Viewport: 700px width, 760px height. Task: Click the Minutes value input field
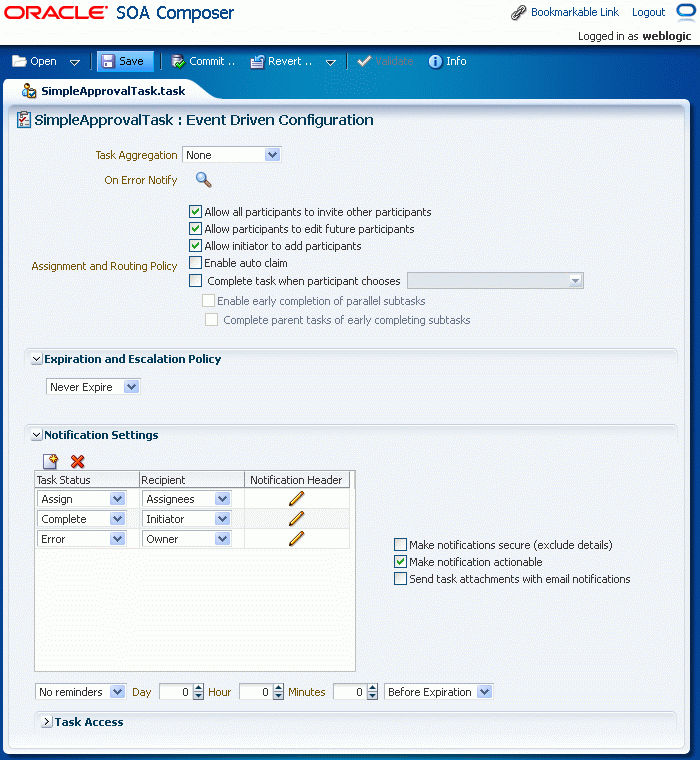click(350, 692)
